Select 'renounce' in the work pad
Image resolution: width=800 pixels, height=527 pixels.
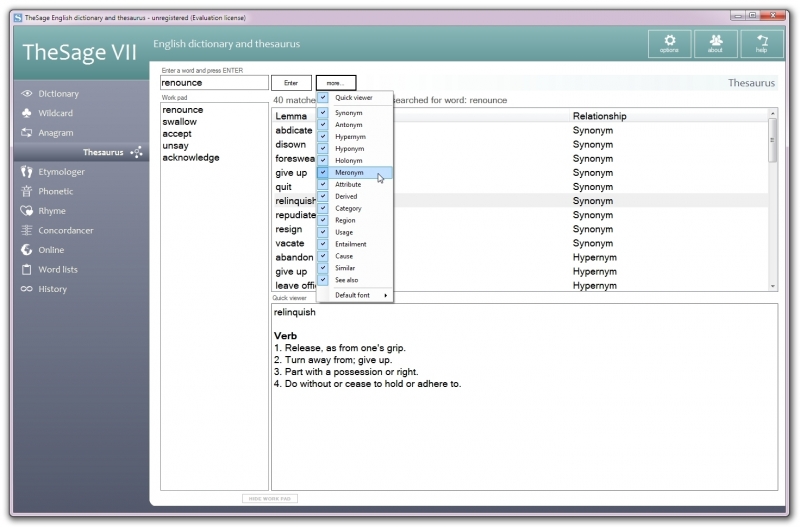[x=183, y=110]
